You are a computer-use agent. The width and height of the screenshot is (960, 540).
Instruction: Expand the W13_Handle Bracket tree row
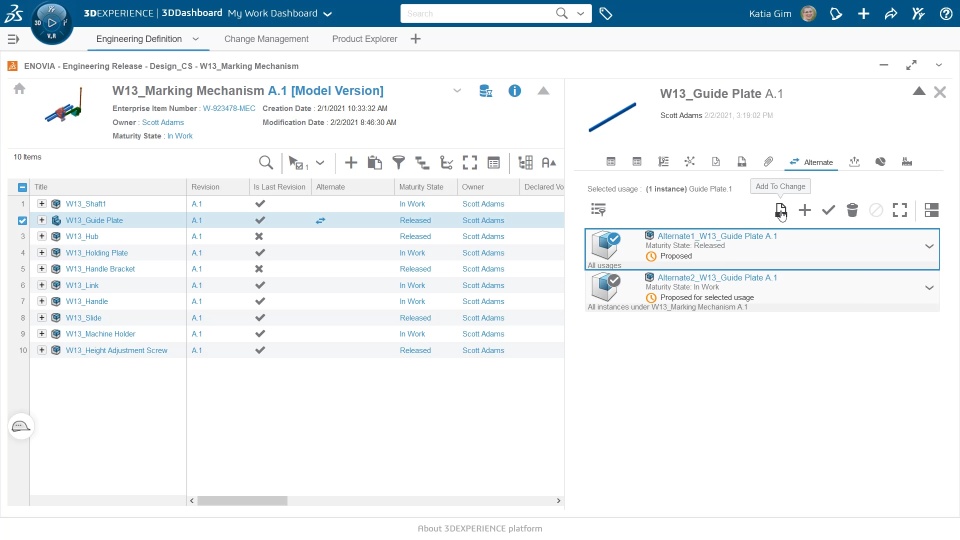click(x=42, y=269)
